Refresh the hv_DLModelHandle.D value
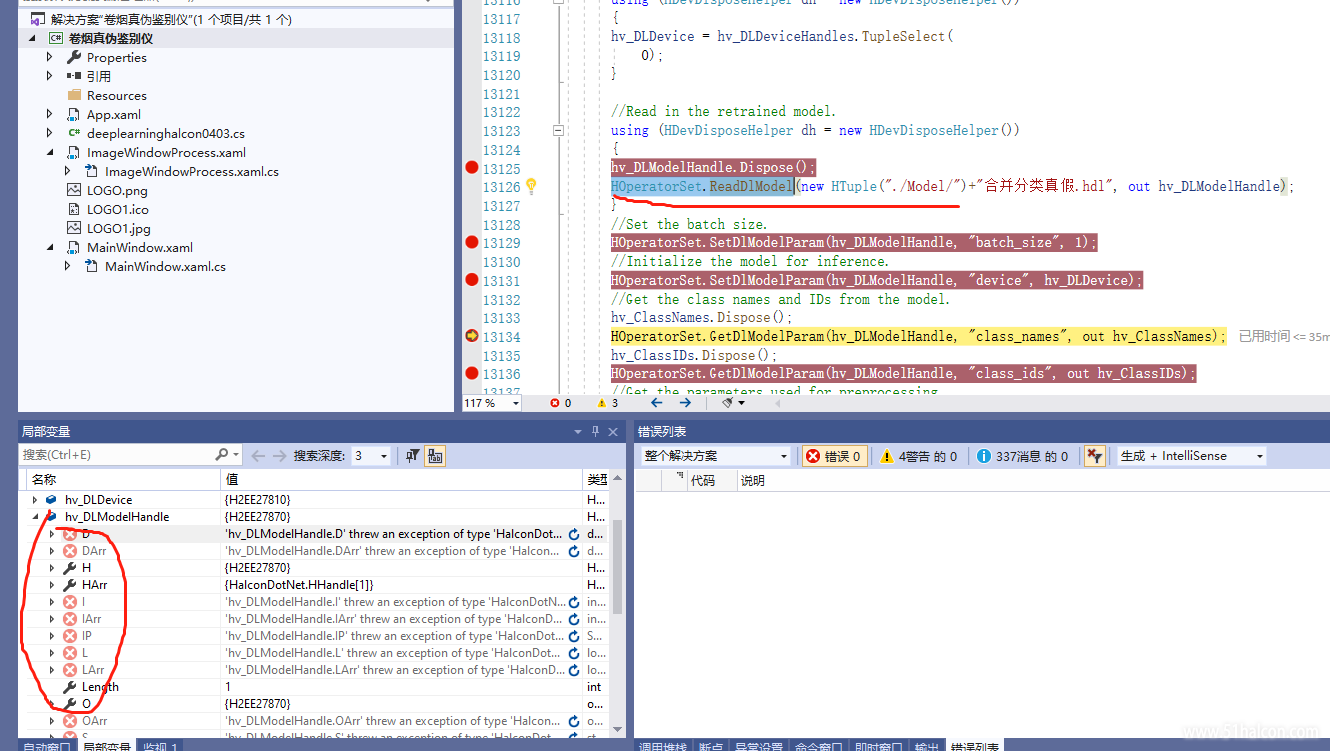The height and width of the screenshot is (751, 1330). 574,534
